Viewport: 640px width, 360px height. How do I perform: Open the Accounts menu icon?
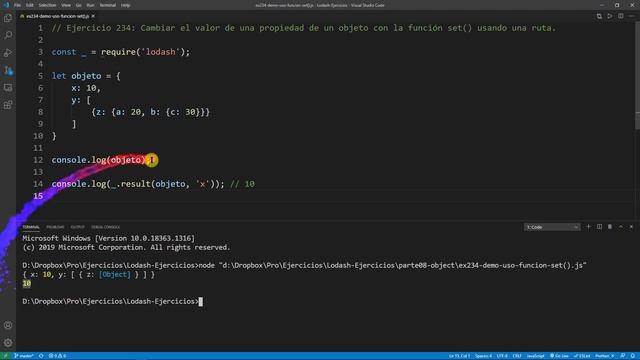pyautogui.click(x=8, y=325)
